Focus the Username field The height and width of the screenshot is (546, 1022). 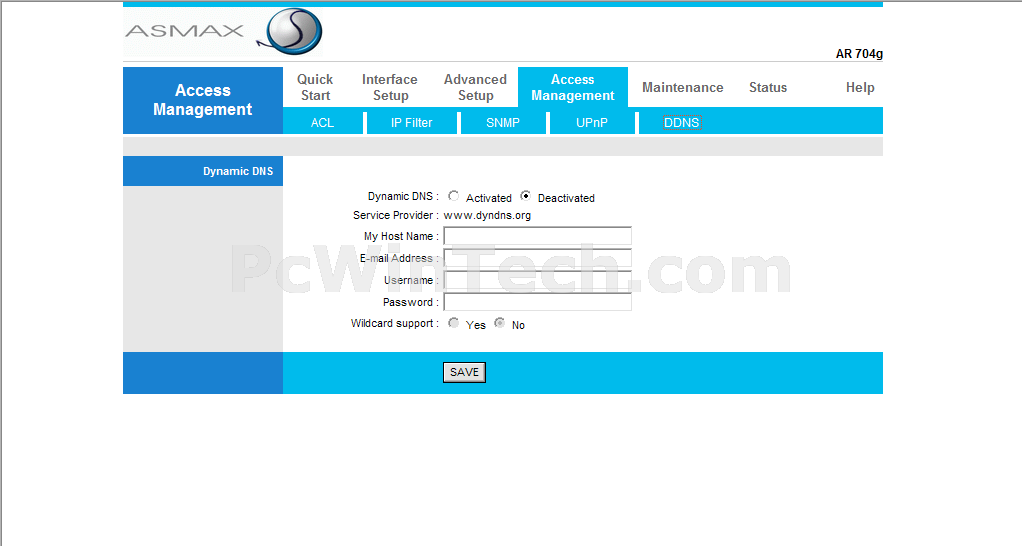tap(538, 280)
